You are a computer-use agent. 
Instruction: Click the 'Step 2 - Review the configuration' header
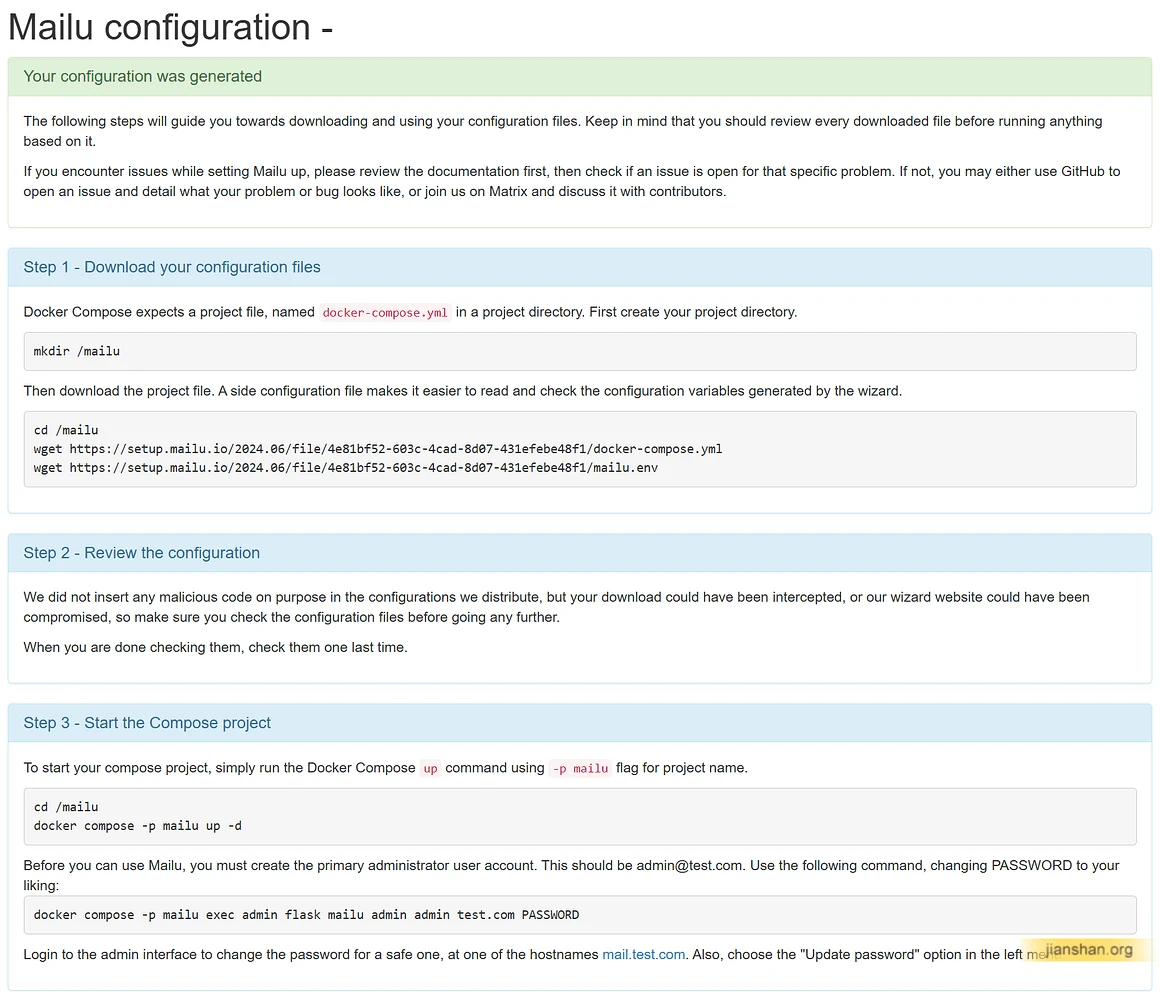[x=141, y=553]
